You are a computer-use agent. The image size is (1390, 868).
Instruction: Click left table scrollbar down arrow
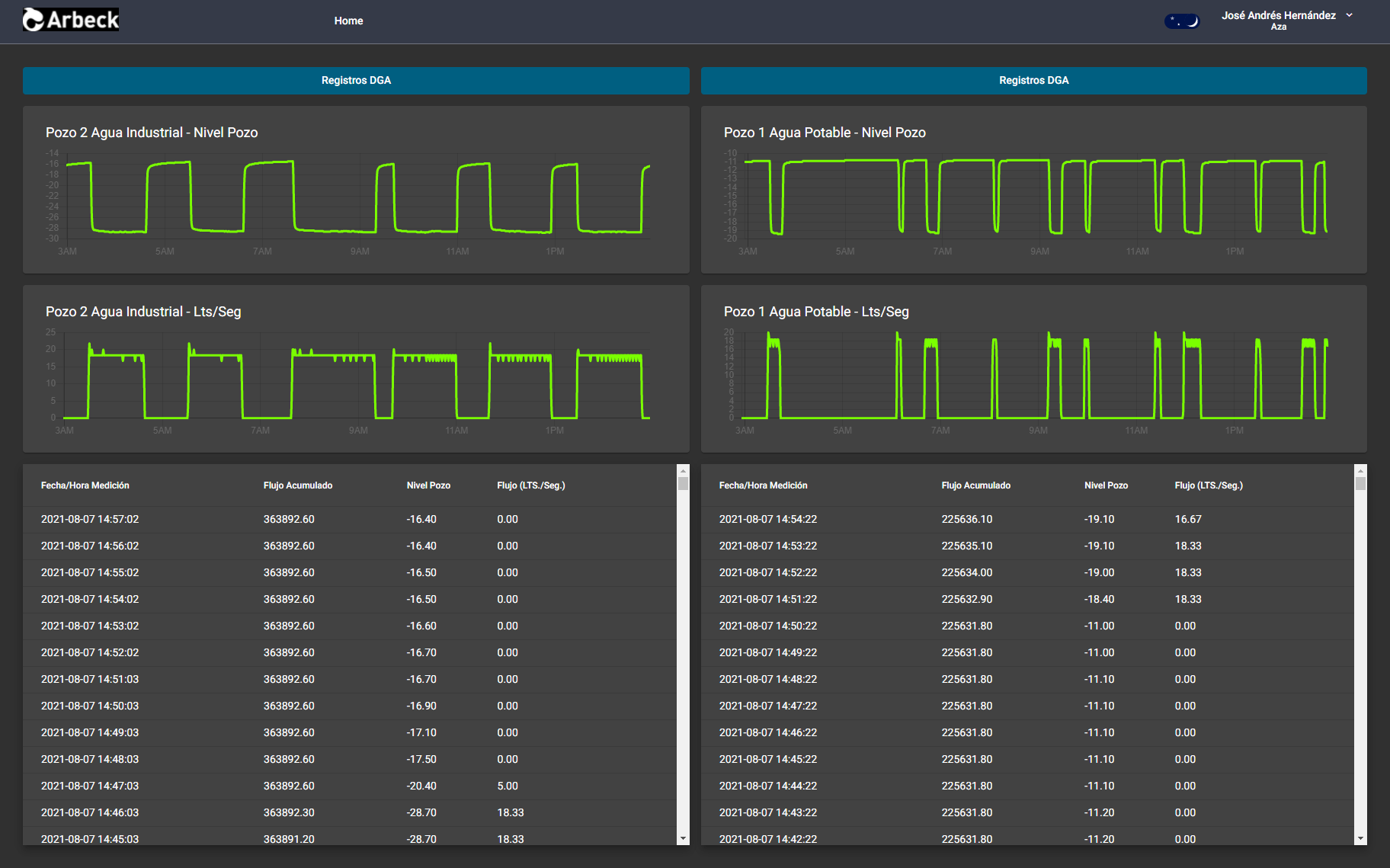[x=683, y=838]
